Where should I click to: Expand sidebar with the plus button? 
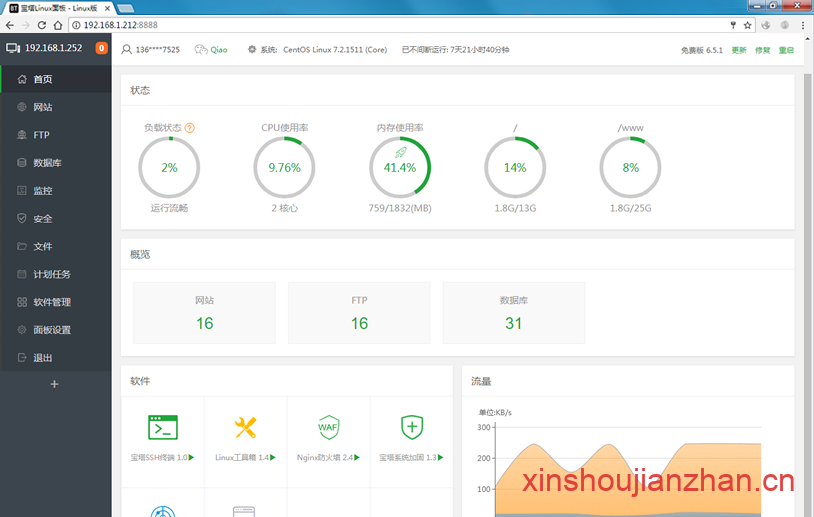point(55,384)
